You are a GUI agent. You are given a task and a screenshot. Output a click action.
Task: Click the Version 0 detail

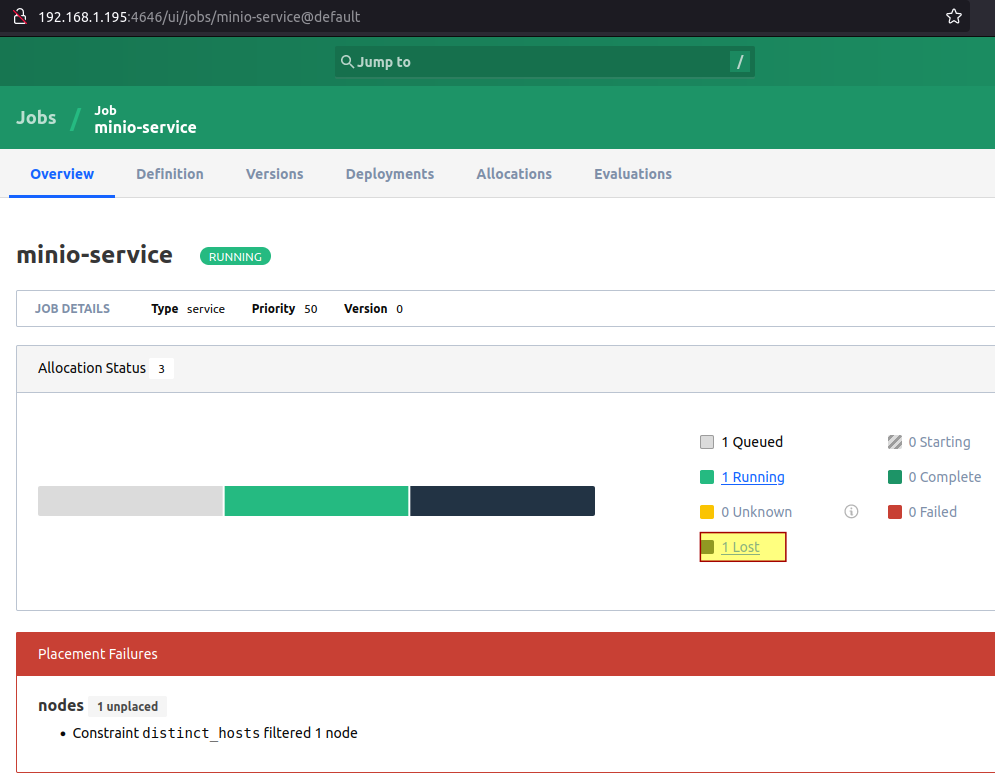pyautogui.click(x=373, y=308)
